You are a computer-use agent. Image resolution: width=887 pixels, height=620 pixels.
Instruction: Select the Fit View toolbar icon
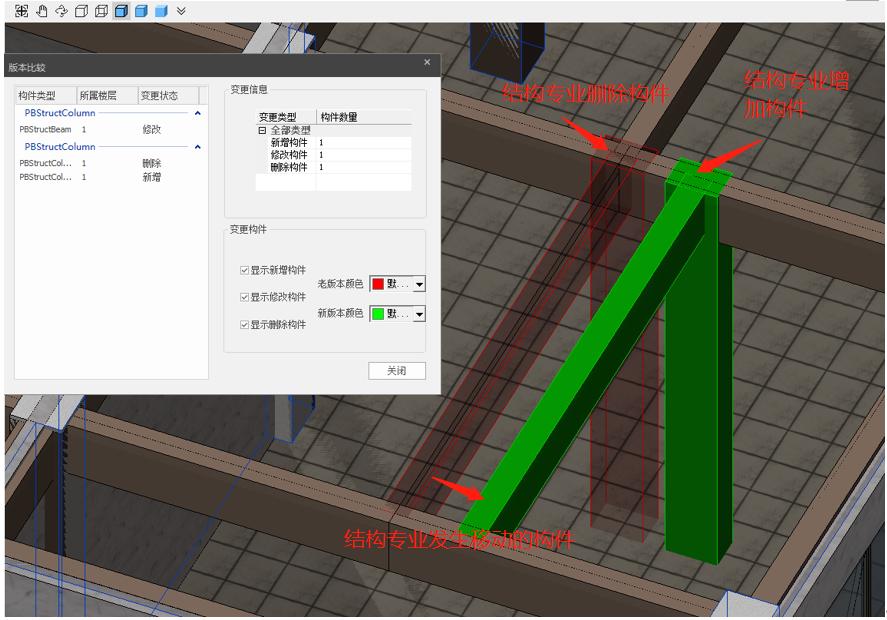(x=20, y=10)
